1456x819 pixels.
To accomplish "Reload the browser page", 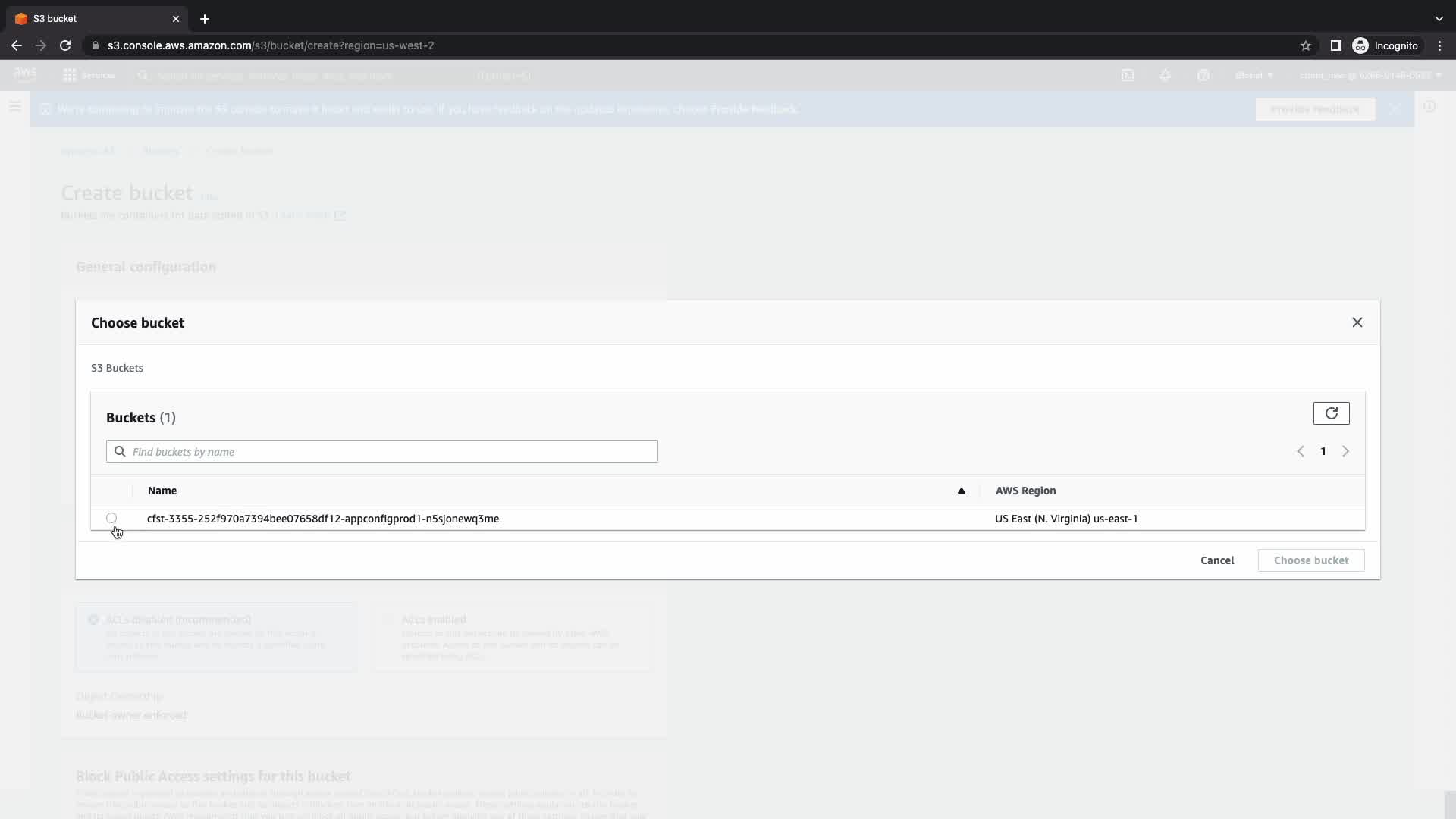I will [x=65, y=45].
